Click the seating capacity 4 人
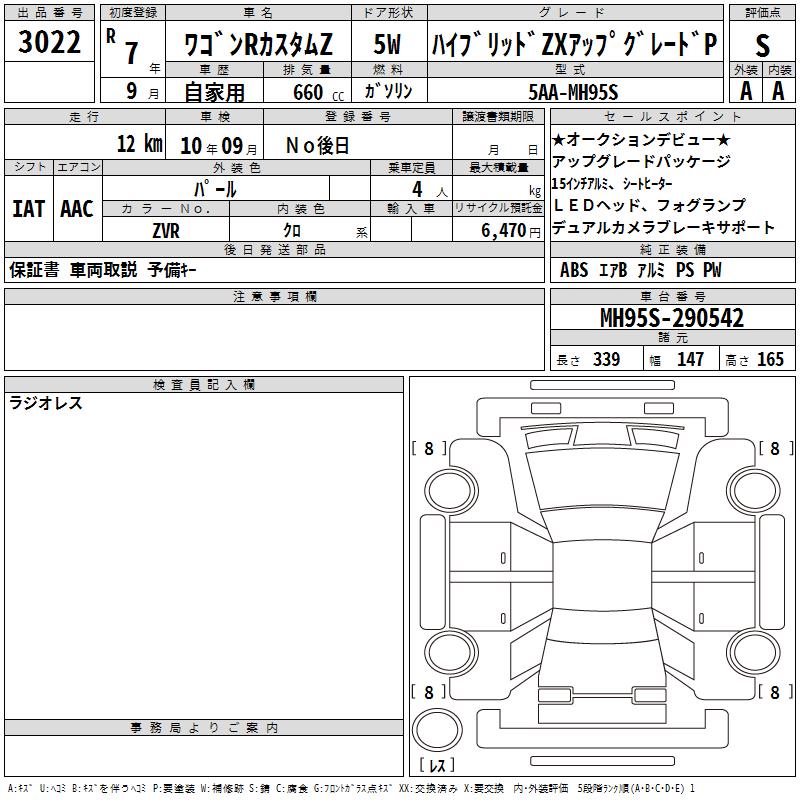The height and width of the screenshot is (800, 800). coord(430,190)
